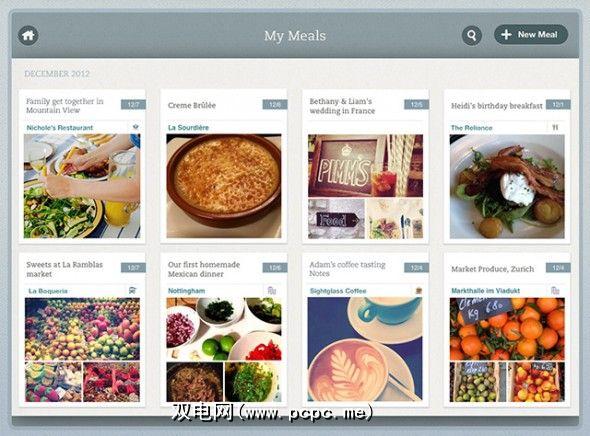Open the Creme Brûlée dish photo
590x436 pixels.
pyautogui.click(x=224, y=186)
